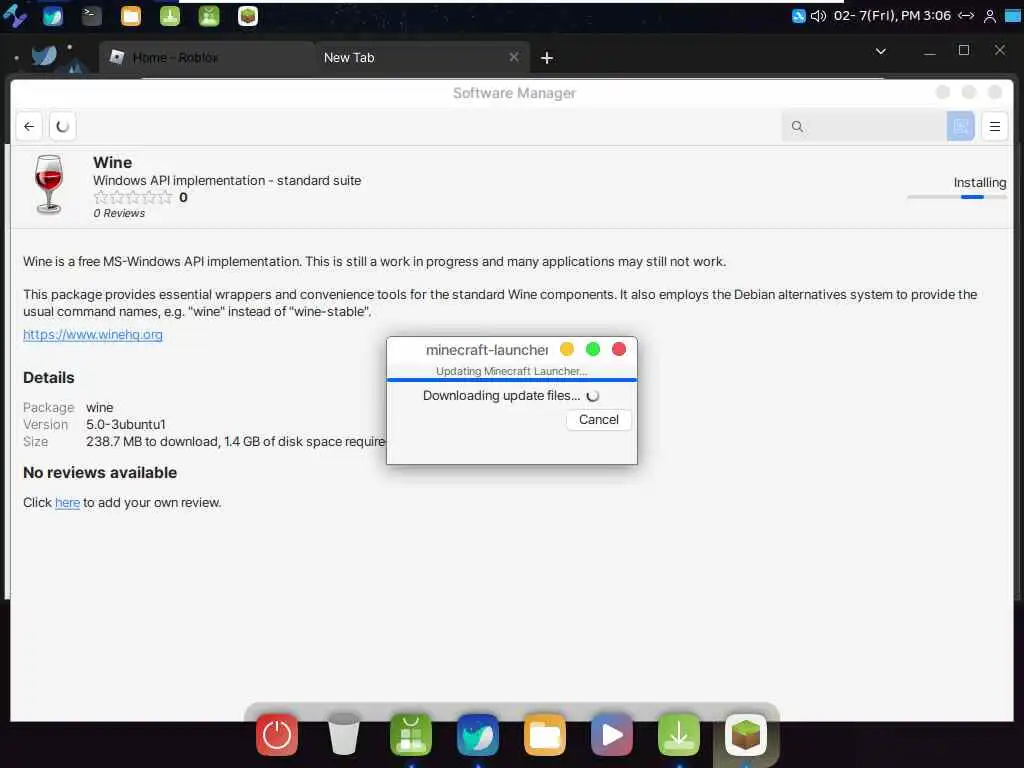Click the '0 Reviews' text under Wine

click(119, 214)
